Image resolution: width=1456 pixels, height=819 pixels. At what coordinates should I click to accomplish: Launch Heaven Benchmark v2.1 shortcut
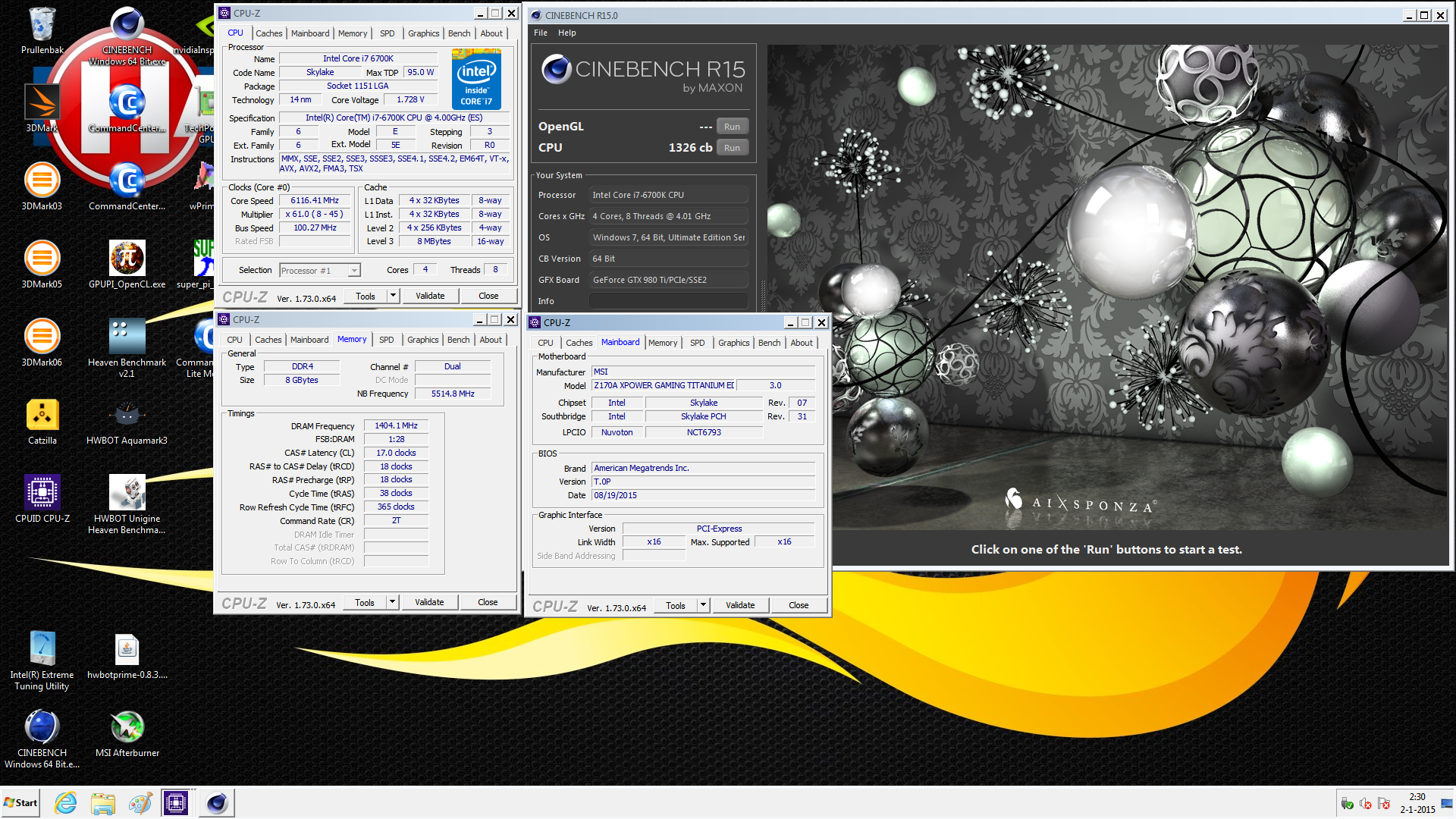coord(127,348)
